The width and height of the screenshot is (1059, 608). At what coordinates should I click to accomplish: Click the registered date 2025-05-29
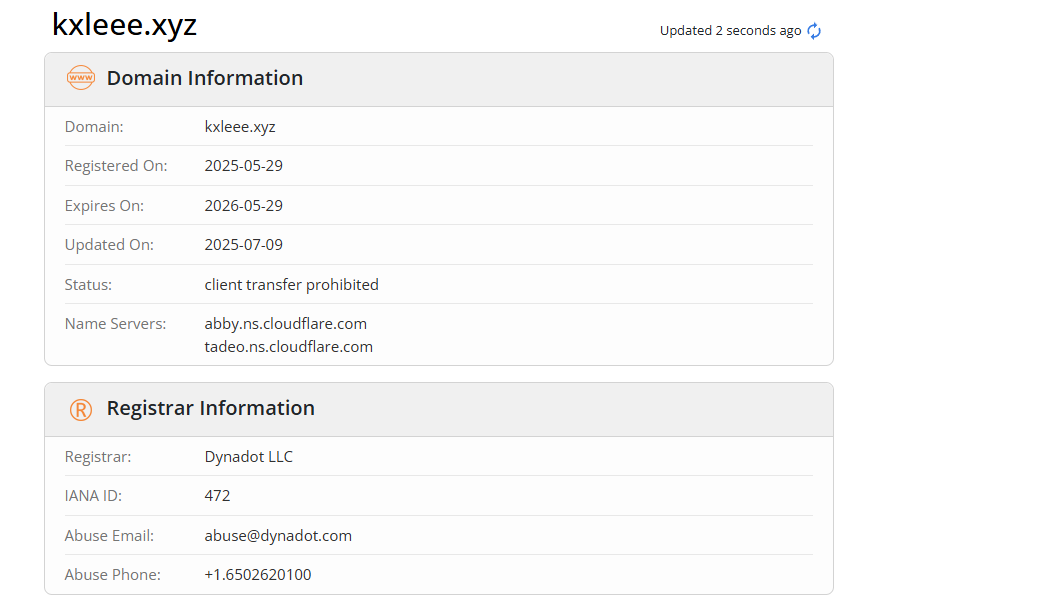point(244,166)
